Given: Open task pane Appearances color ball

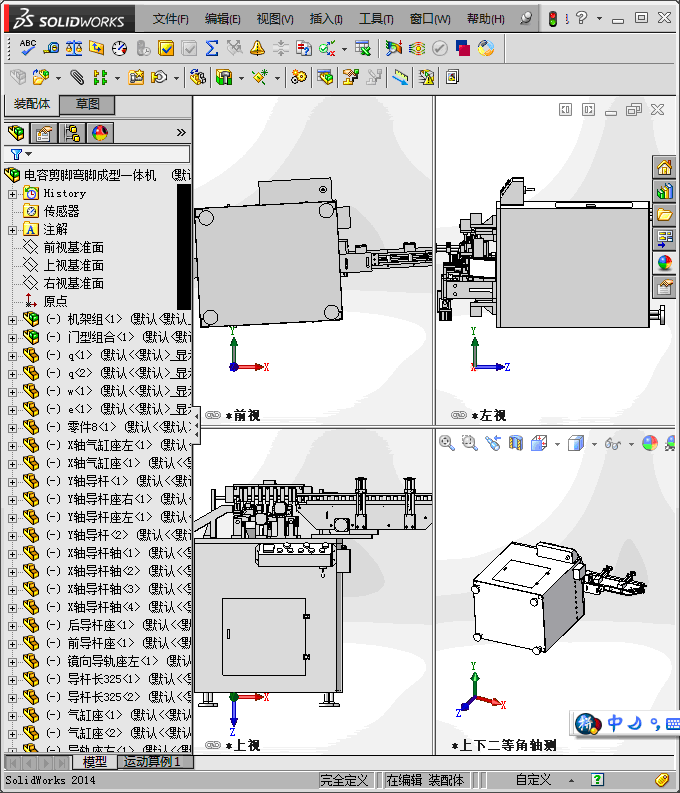Looking at the screenshot, I should 664,263.
